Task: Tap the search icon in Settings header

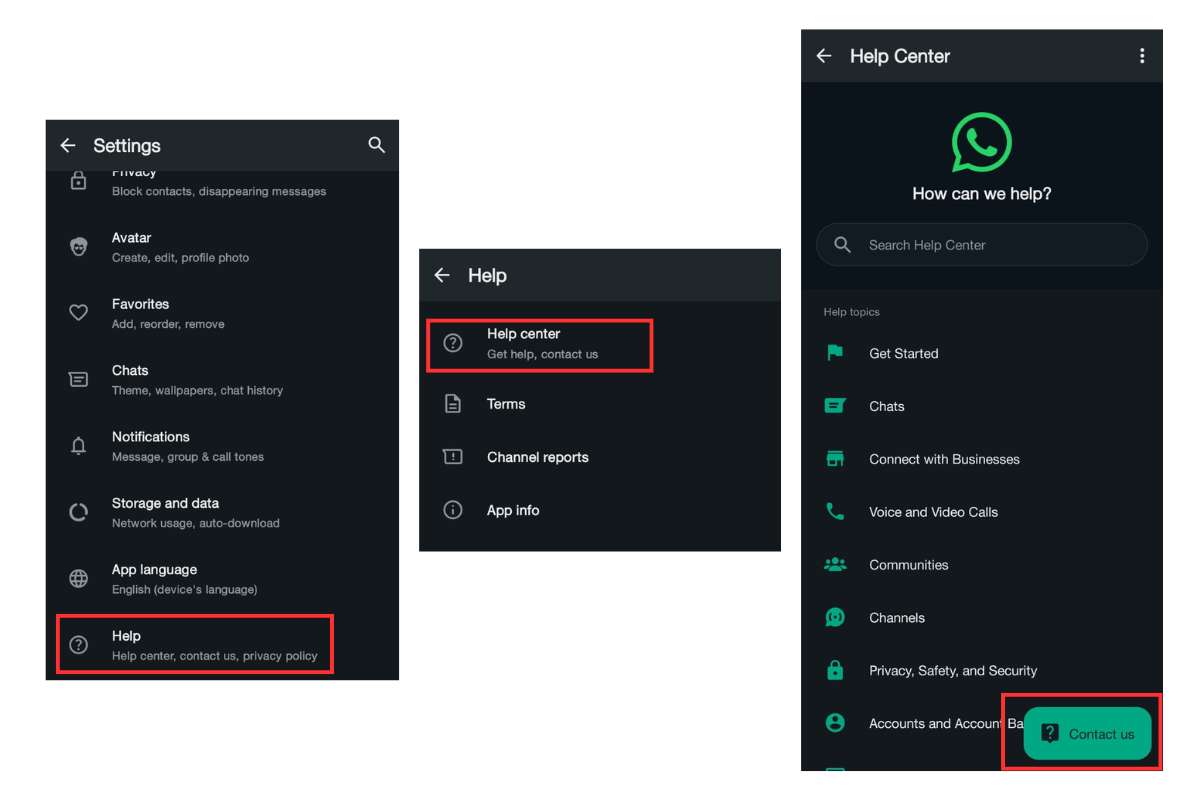Action: coord(376,145)
